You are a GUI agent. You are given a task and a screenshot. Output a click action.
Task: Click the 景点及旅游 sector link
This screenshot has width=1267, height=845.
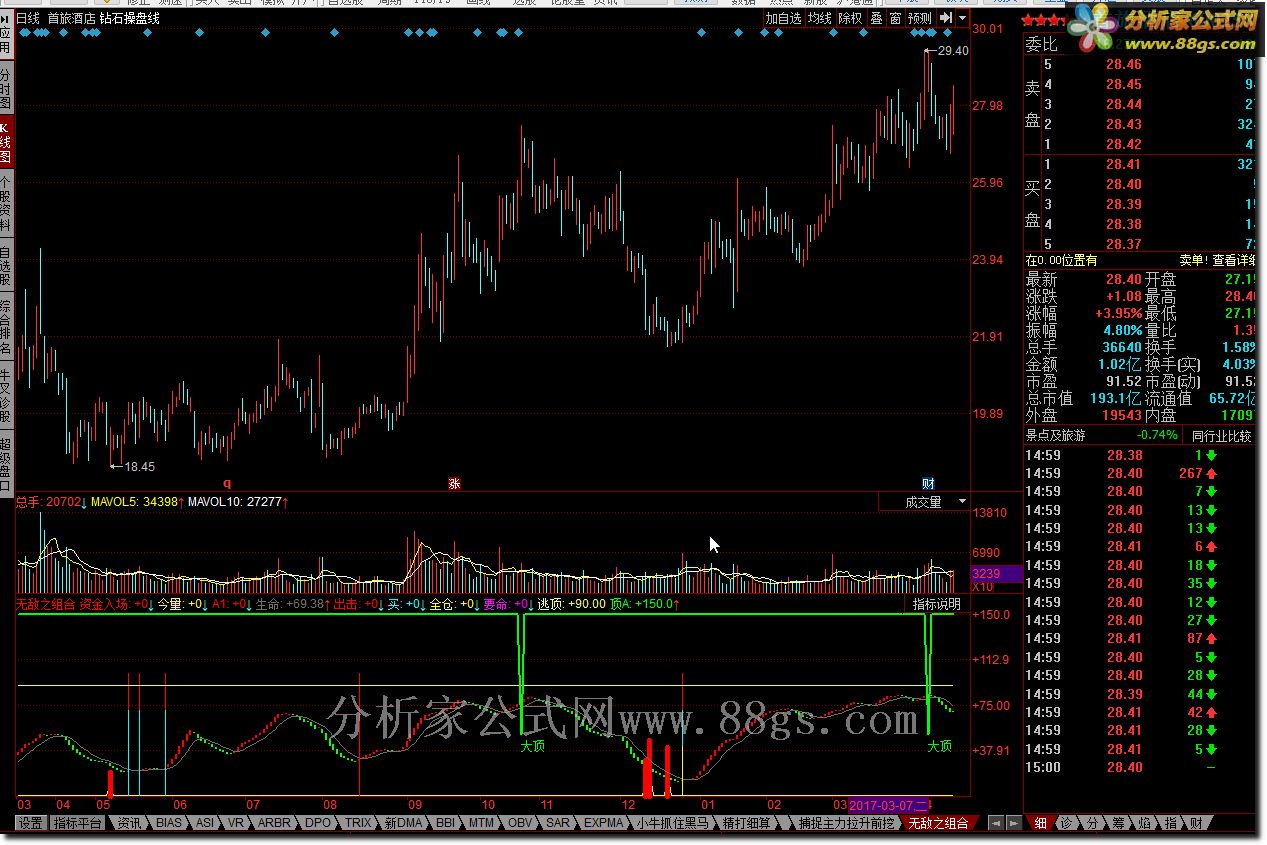(1056, 436)
